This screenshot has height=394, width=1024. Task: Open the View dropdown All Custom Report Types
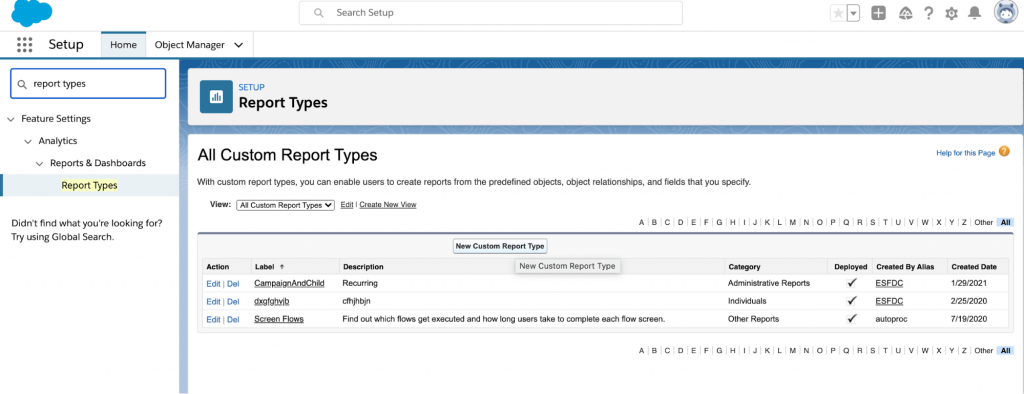285,205
